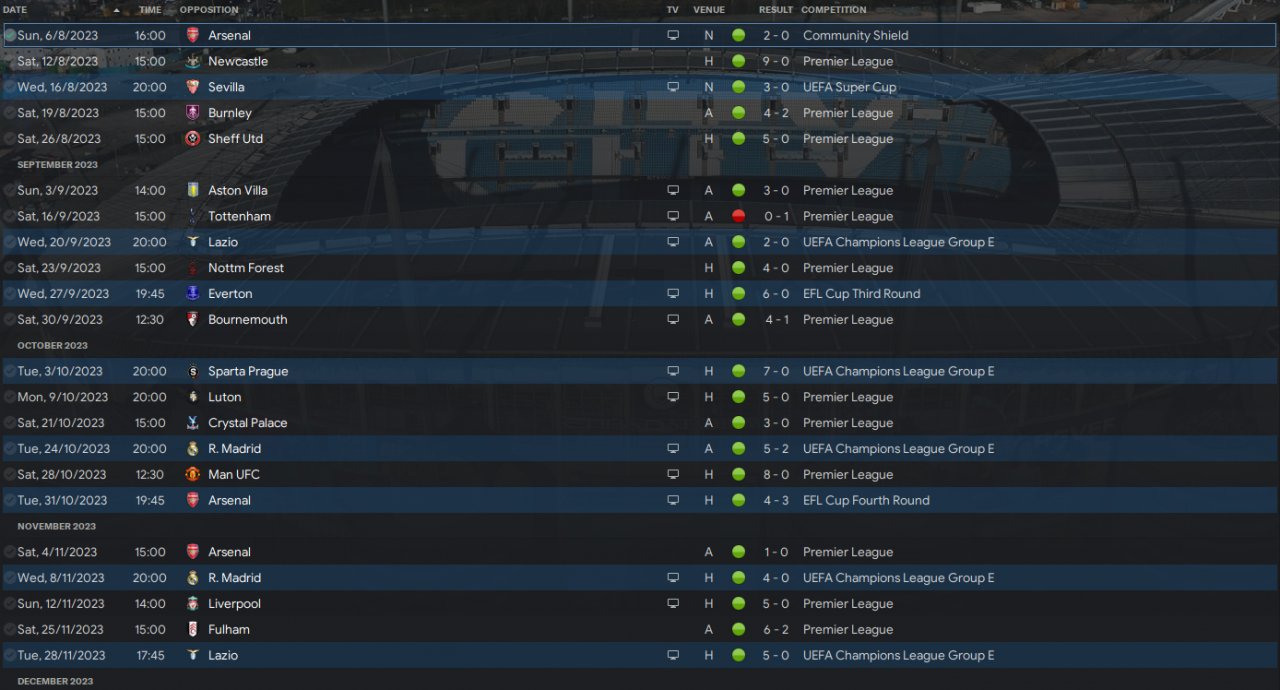Click the TV icon on Sparta Prague fixture
The height and width of the screenshot is (690, 1280).
click(x=673, y=371)
